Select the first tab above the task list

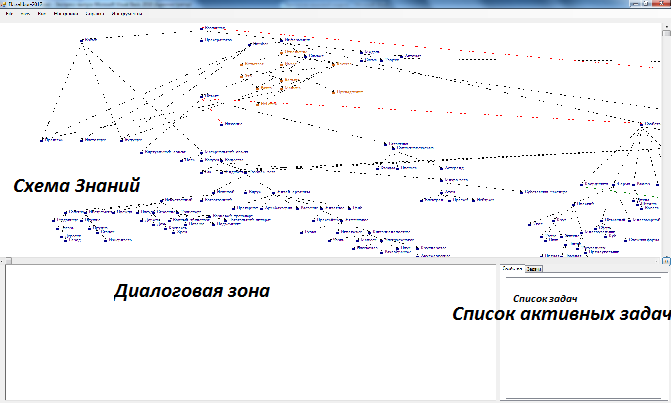point(511,269)
